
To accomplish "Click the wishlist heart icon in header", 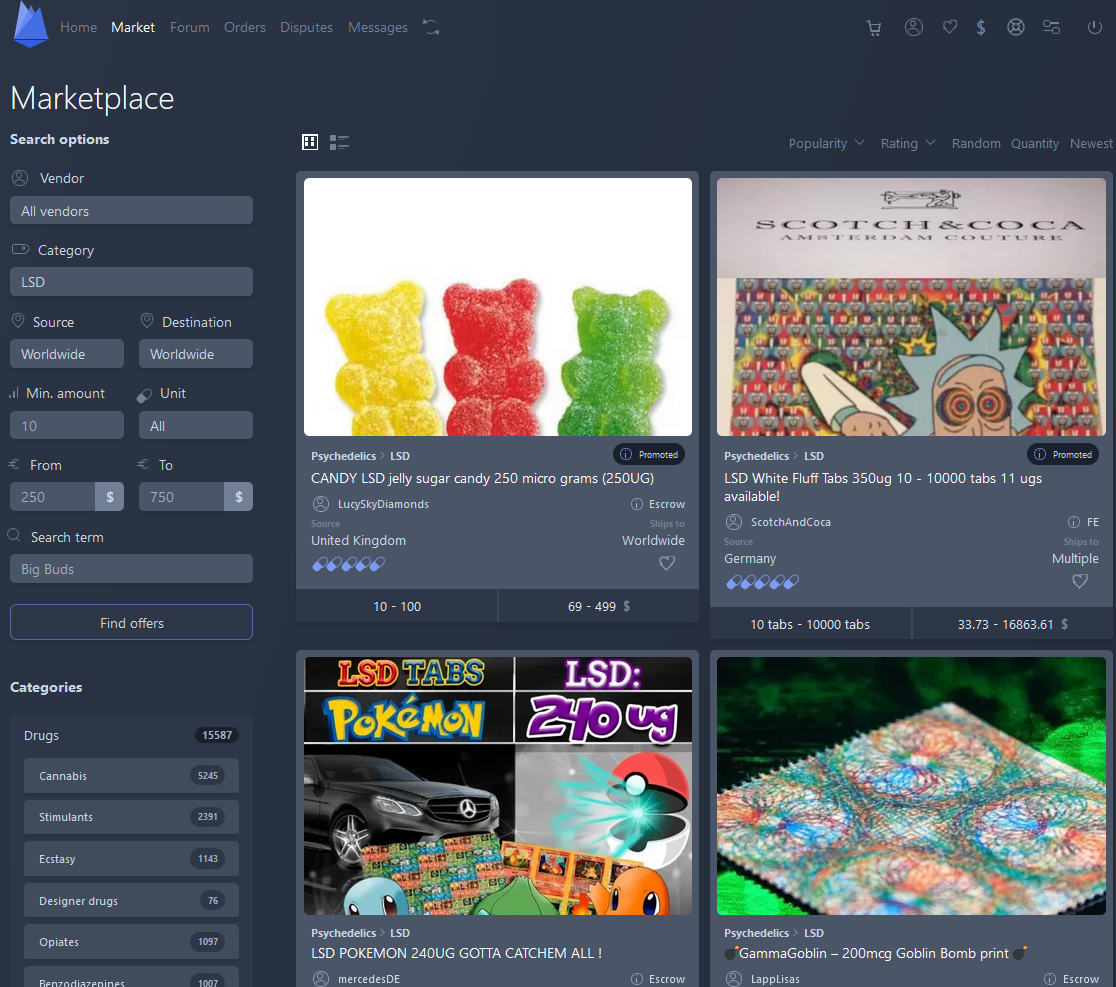I will click(x=950, y=28).
